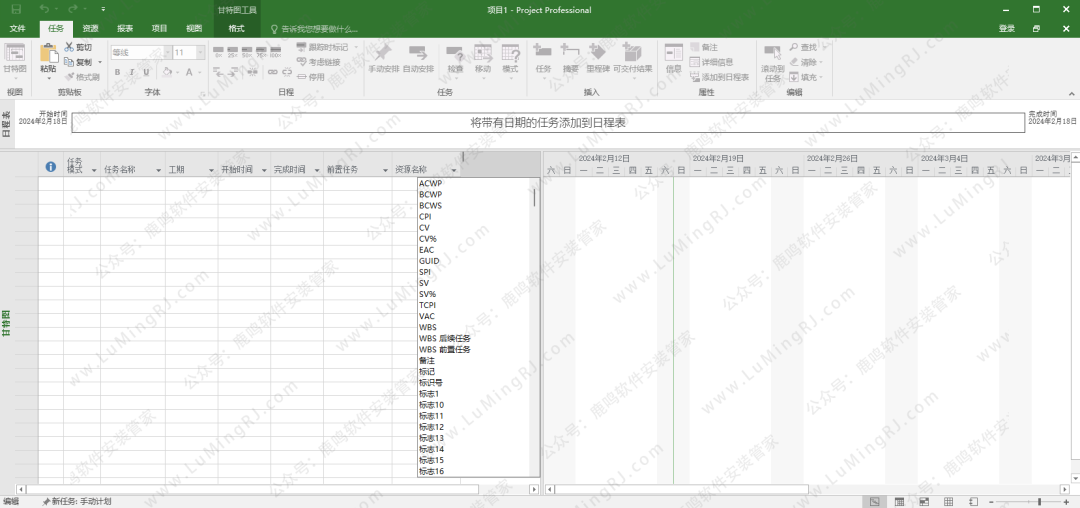1080x508 pixels.
Task: Open the 工期 column filter dropdown
Action: pos(211,170)
